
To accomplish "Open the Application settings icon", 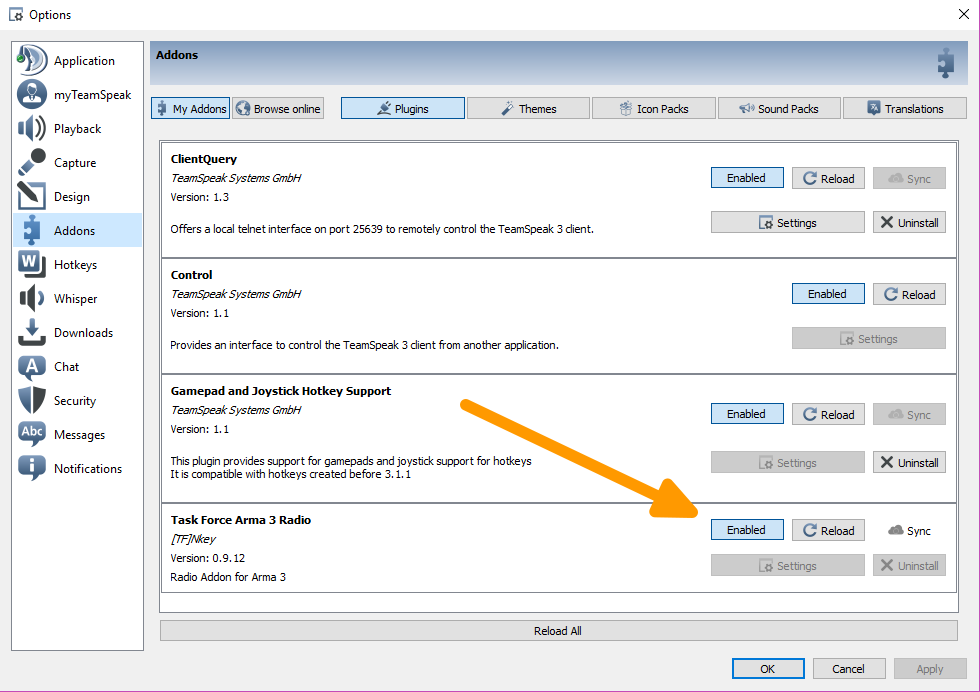I will pos(31,60).
